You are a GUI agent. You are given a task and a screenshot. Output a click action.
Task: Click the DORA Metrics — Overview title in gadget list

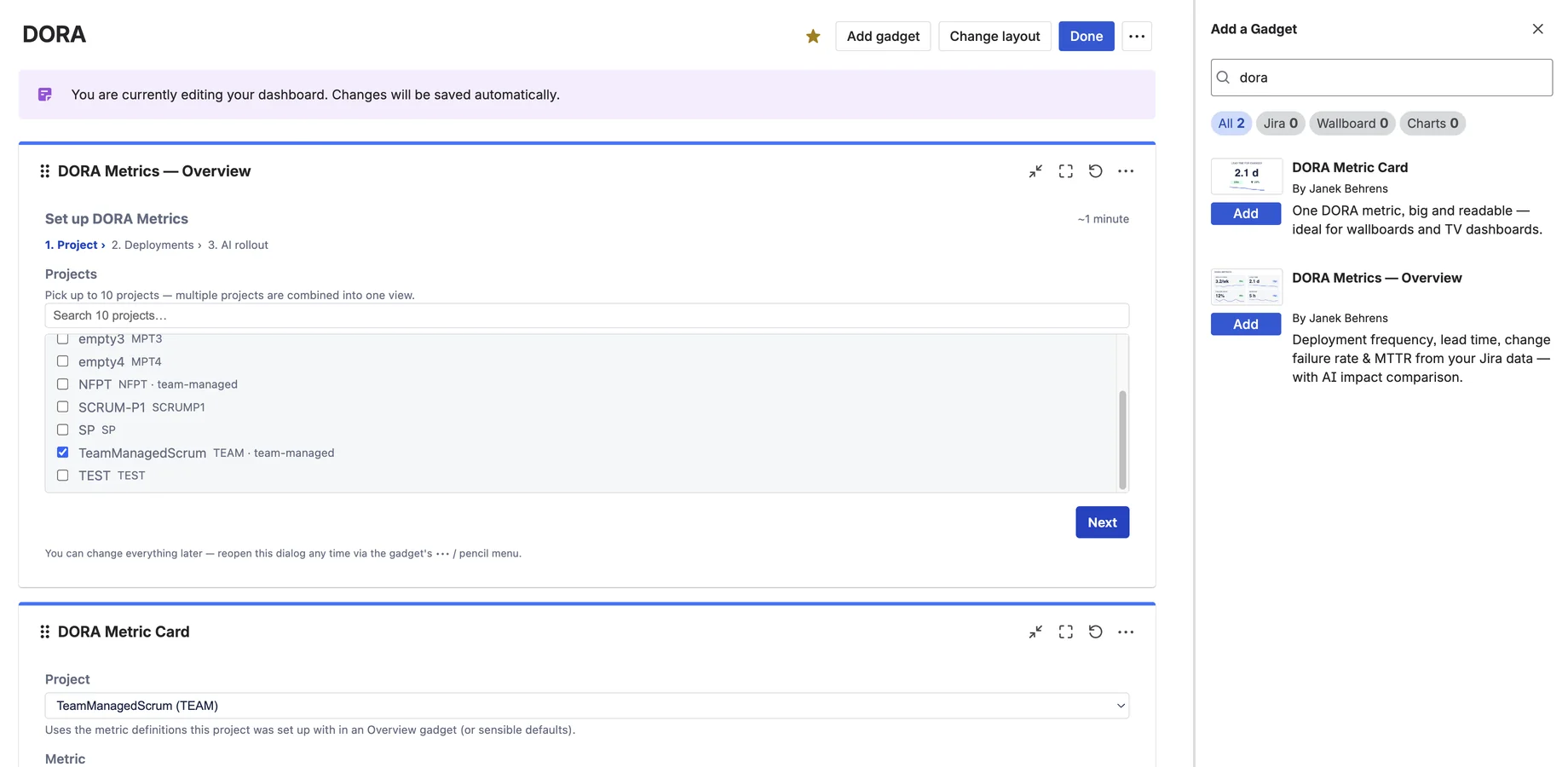[1377, 278]
